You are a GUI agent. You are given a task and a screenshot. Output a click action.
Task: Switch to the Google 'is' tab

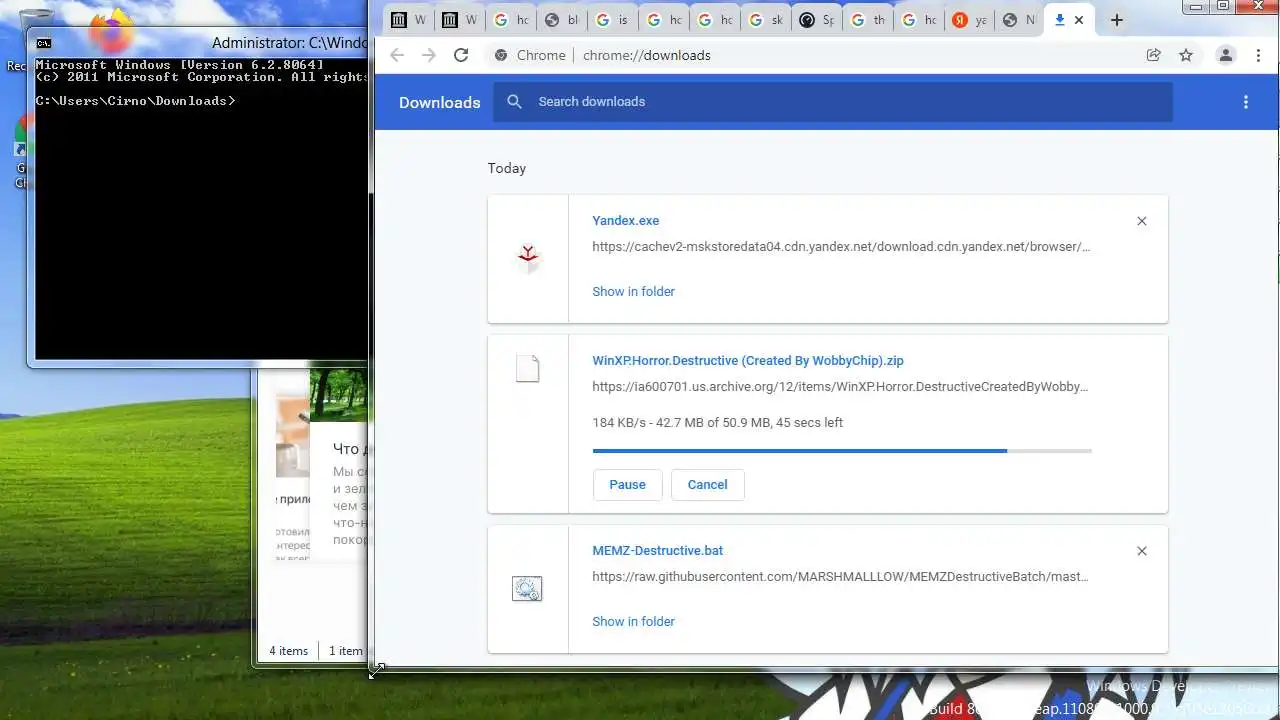click(612, 20)
